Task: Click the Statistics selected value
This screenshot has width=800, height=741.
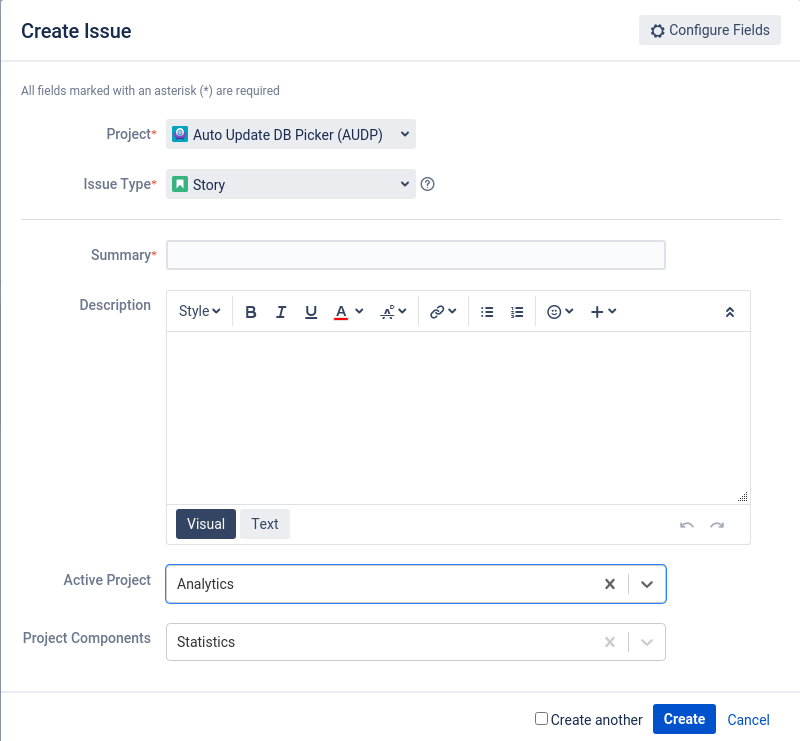Action: tap(206, 642)
